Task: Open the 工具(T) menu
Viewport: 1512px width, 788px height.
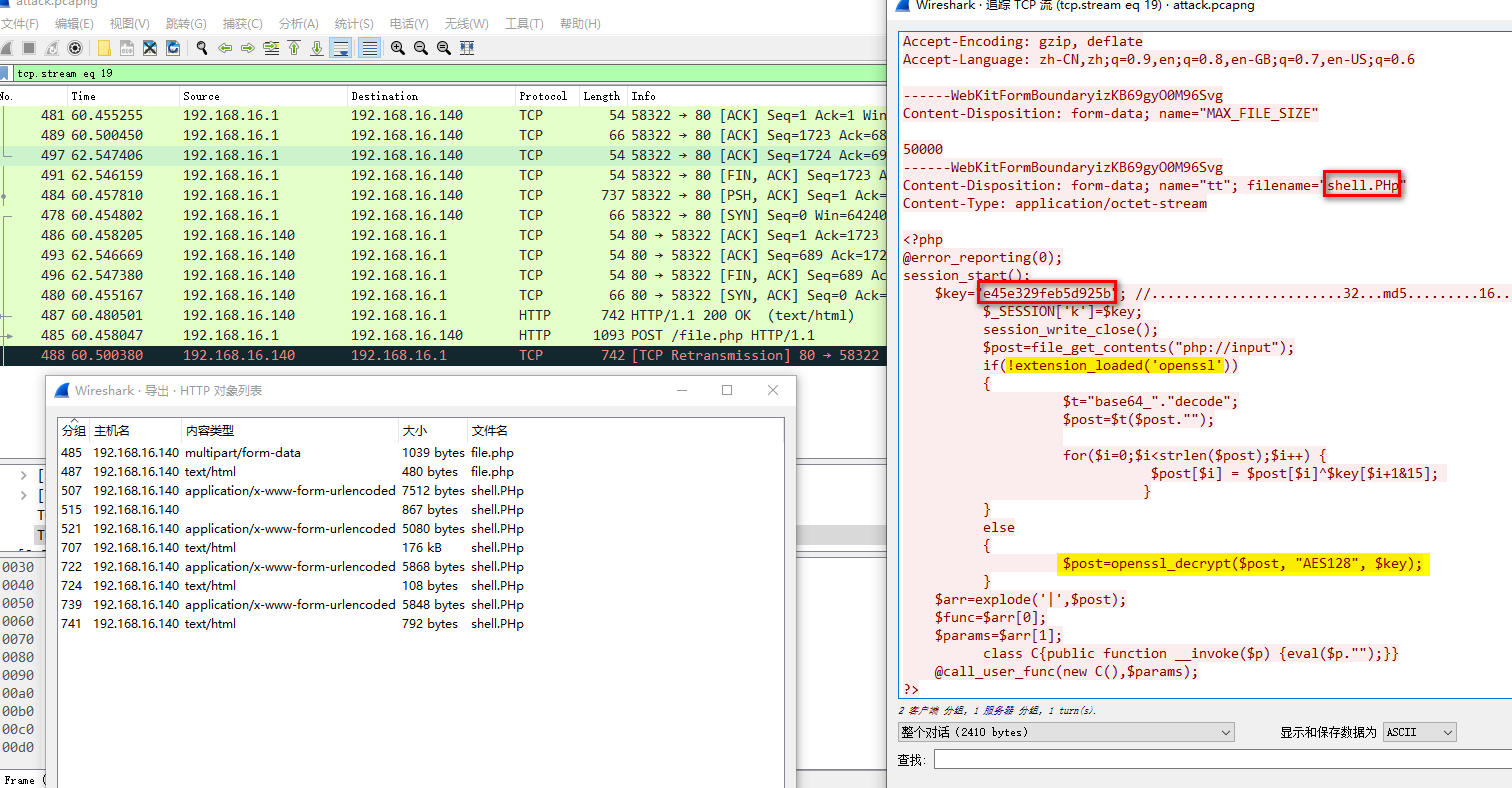Action: 524,23
